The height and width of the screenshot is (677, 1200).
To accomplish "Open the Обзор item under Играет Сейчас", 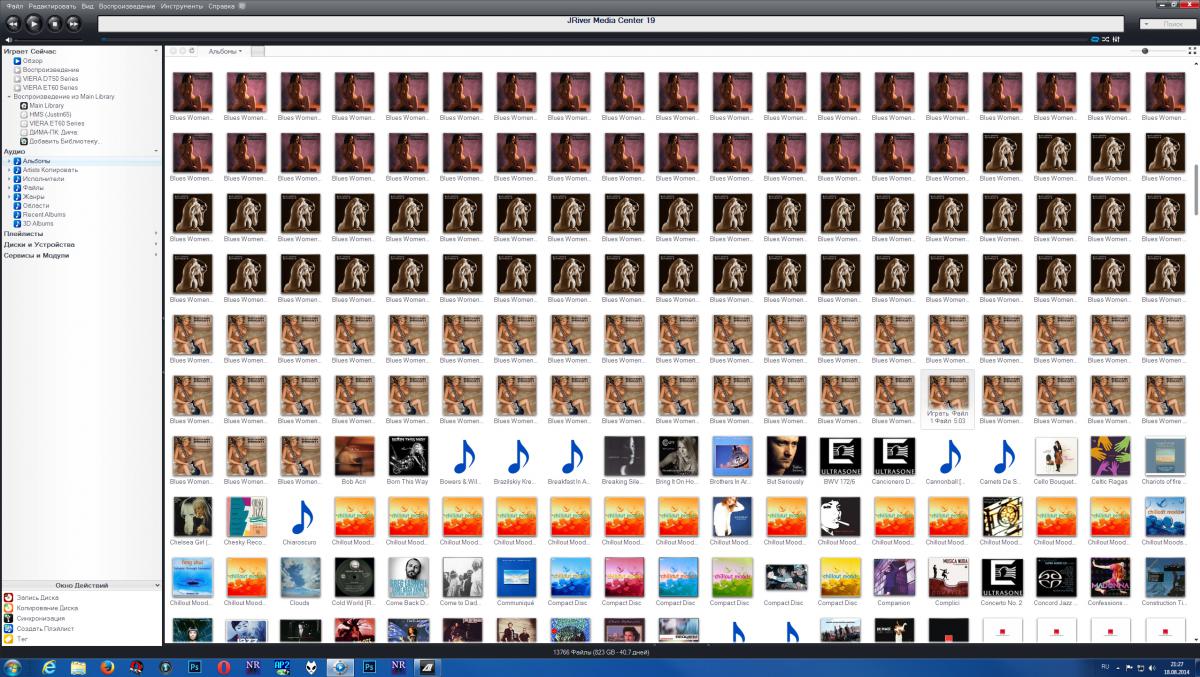I will [33, 61].
